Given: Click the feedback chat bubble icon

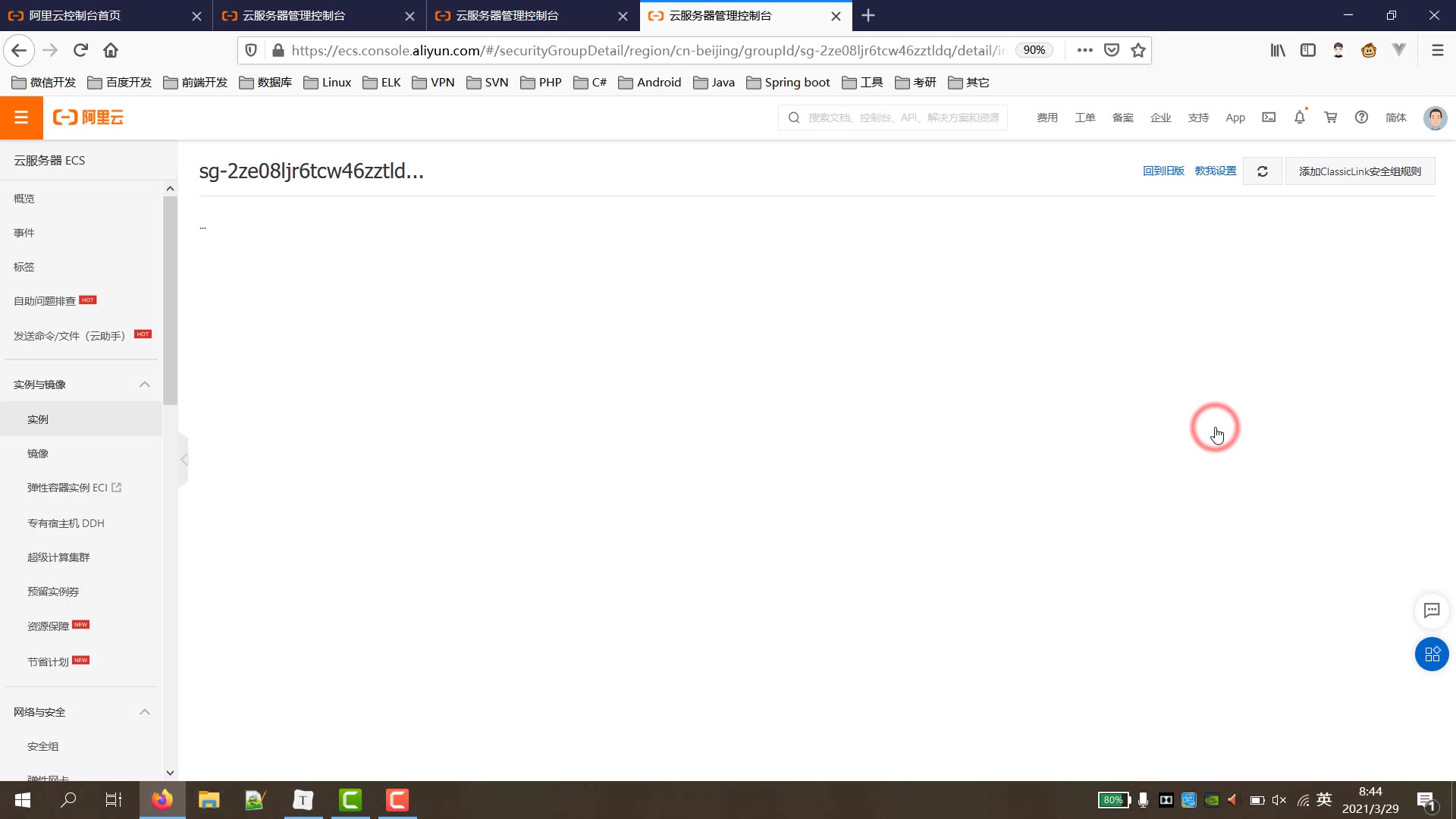Looking at the screenshot, I should [1432, 610].
